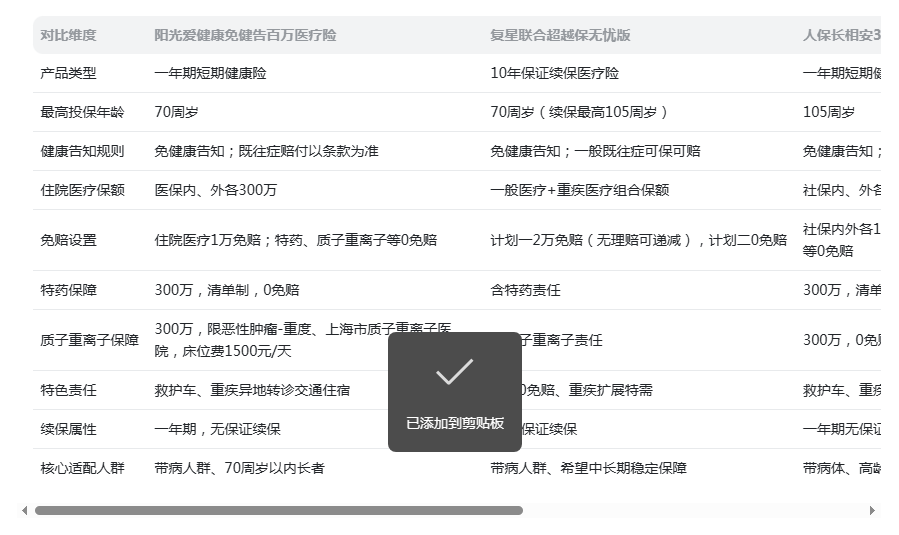Click the checkmark in the clipboard toast
Viewport: 899px width, 535px height.
pos(455,372)
